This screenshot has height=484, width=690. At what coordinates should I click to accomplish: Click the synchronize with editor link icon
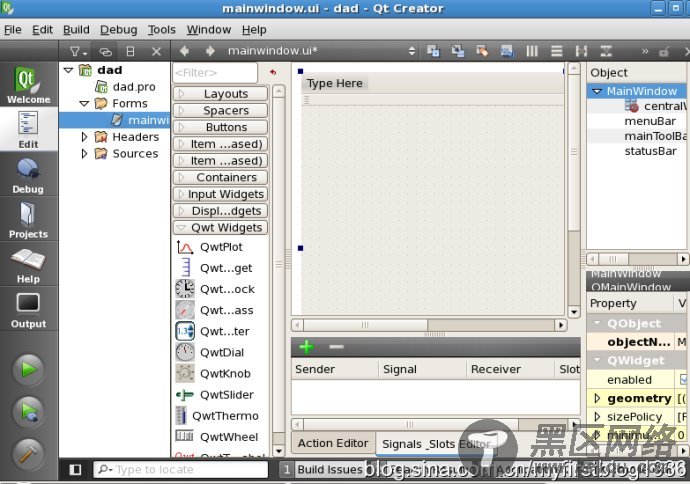pyautogui.click(x=105, y=51)
